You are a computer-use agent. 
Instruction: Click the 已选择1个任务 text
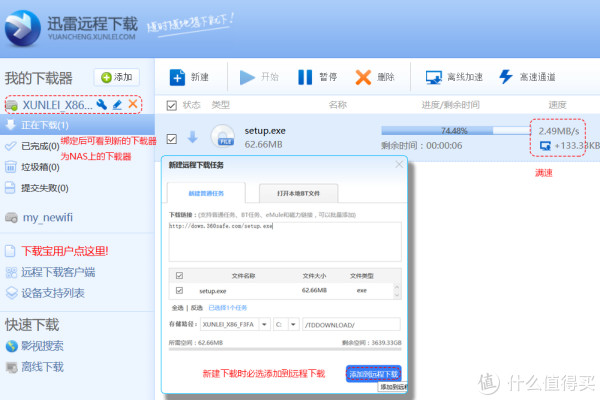(228, 308)
